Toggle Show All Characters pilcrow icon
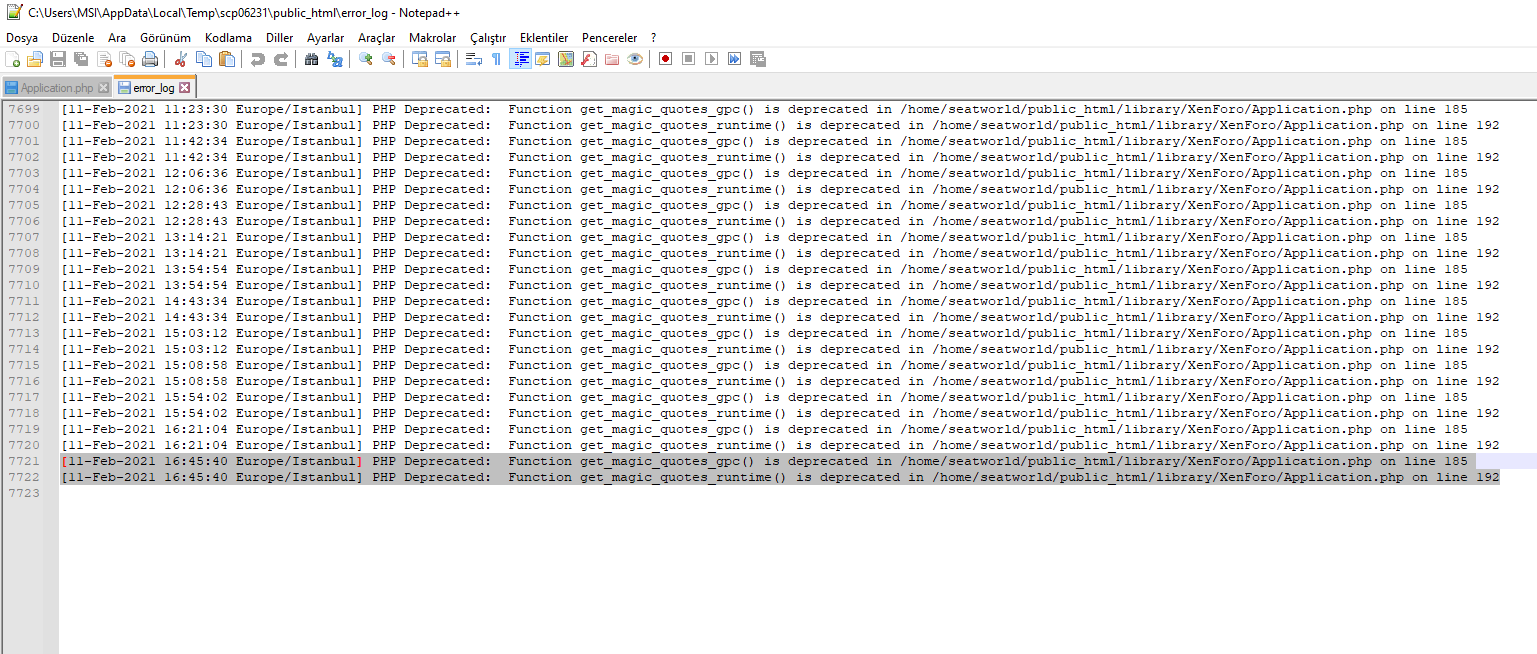Viewport: 1537px width, 654px height. [496, 59]
